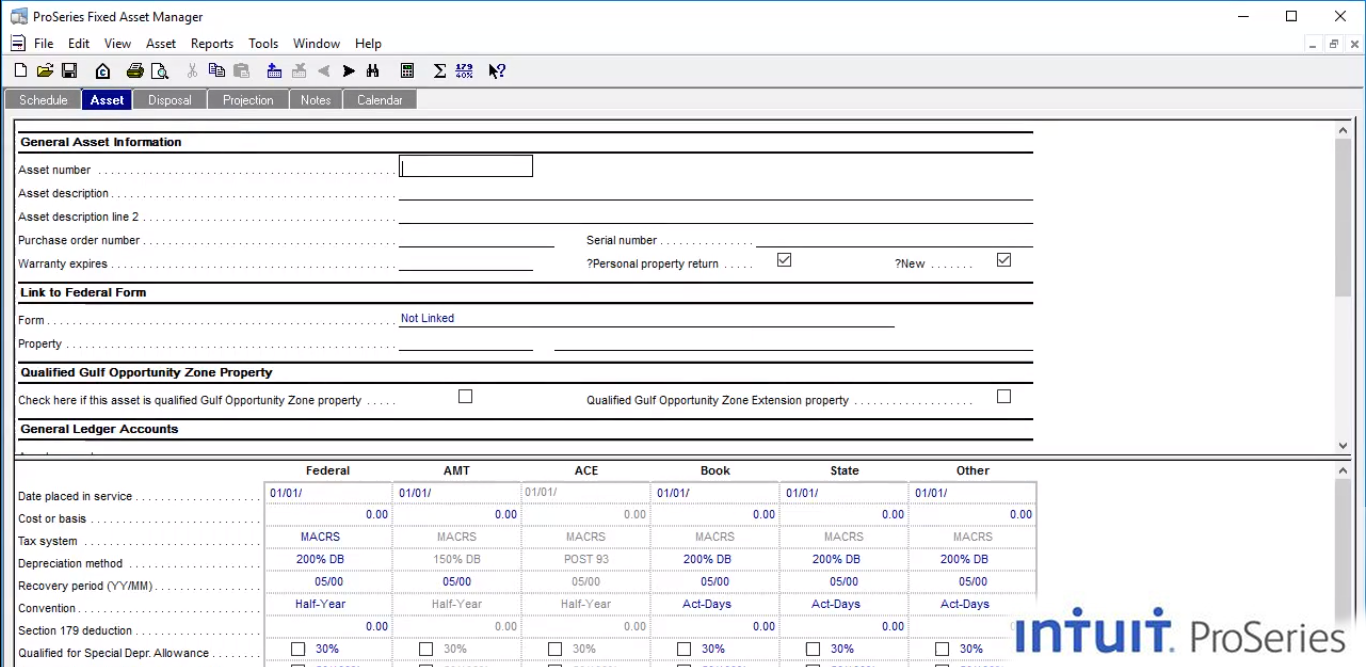Open the Find assets binoculars tool
The height and width of the screenshot is (667, 1366).
(371, 70)
